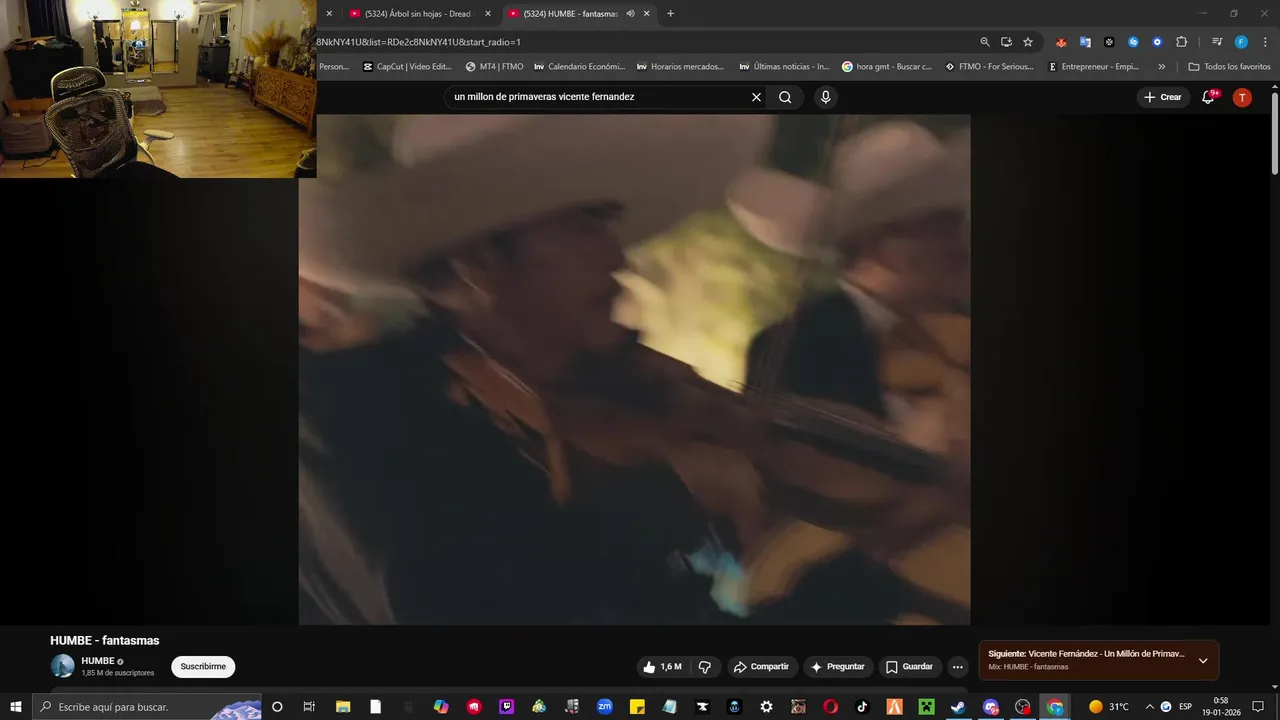Close the HUMBE fantasmas tab
The width and height of the screenshot is (1280, 720).
coord(647,14)
